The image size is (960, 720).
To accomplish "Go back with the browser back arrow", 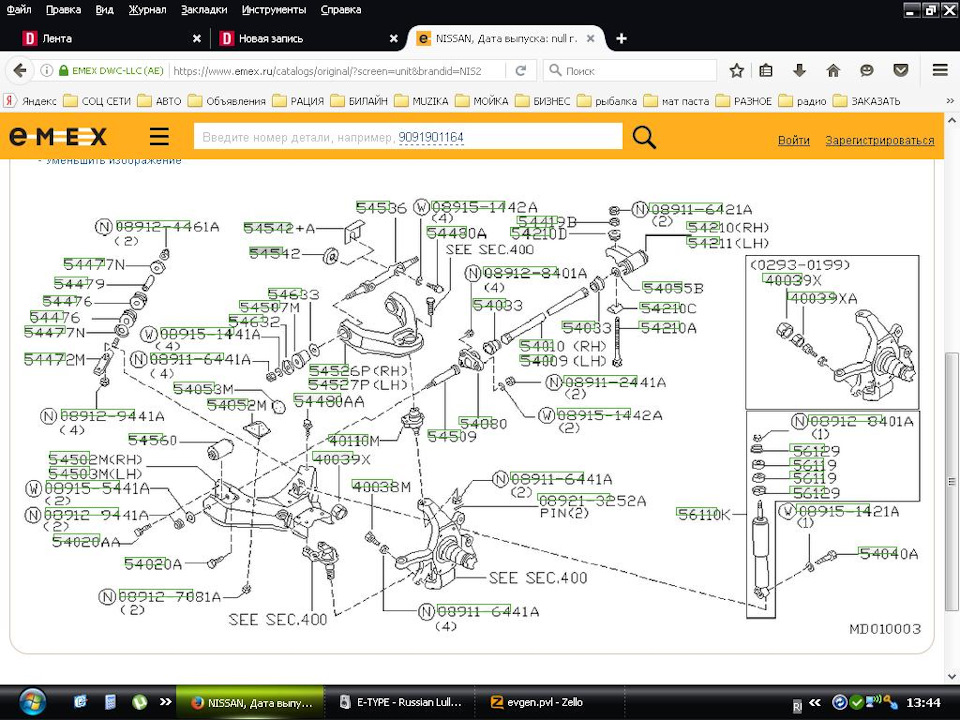I will click(x=20, y=70).
